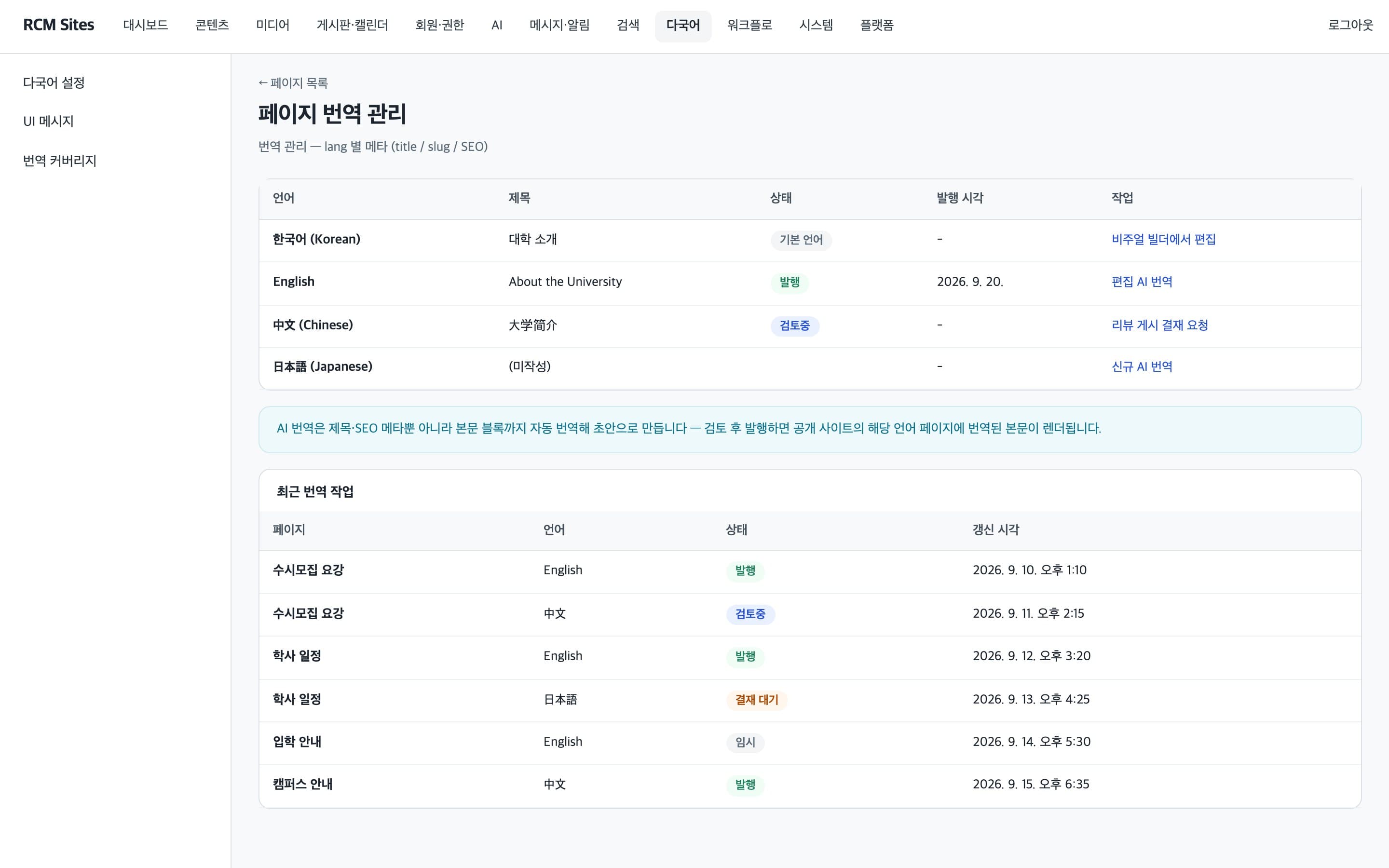
Task: Click the 결재 대기 status badge
Action: click(x=757, y=700)
